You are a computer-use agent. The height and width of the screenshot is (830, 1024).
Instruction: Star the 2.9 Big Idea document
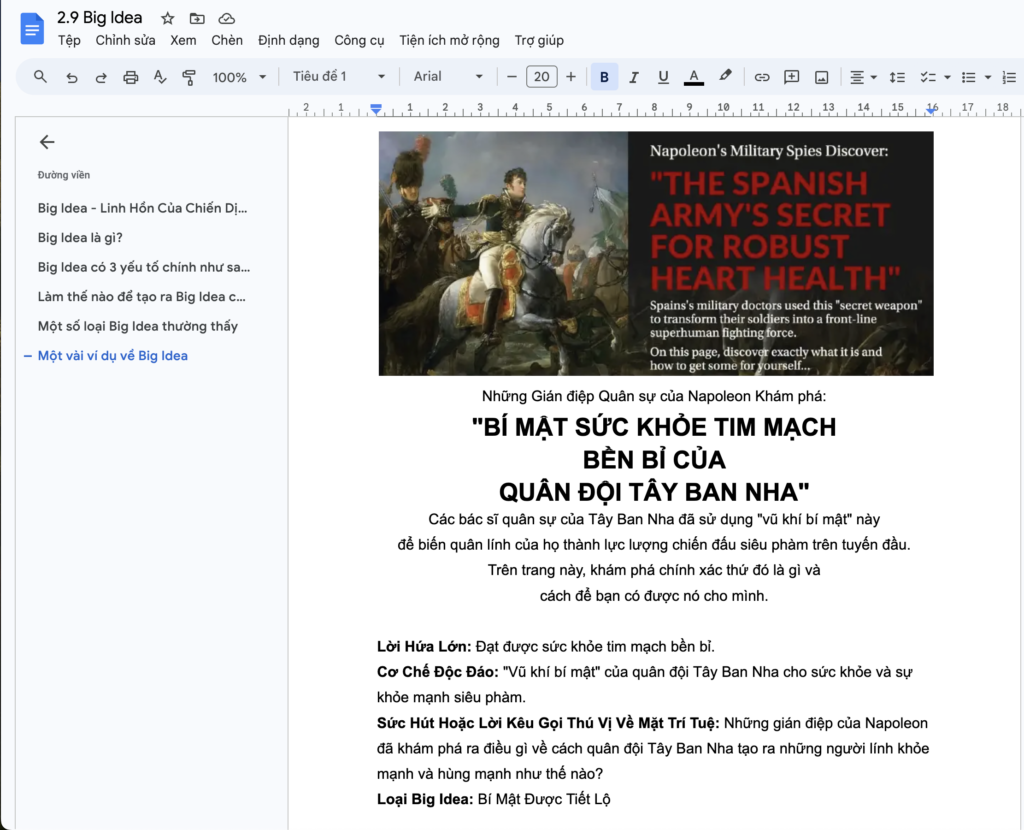point(168,18)
